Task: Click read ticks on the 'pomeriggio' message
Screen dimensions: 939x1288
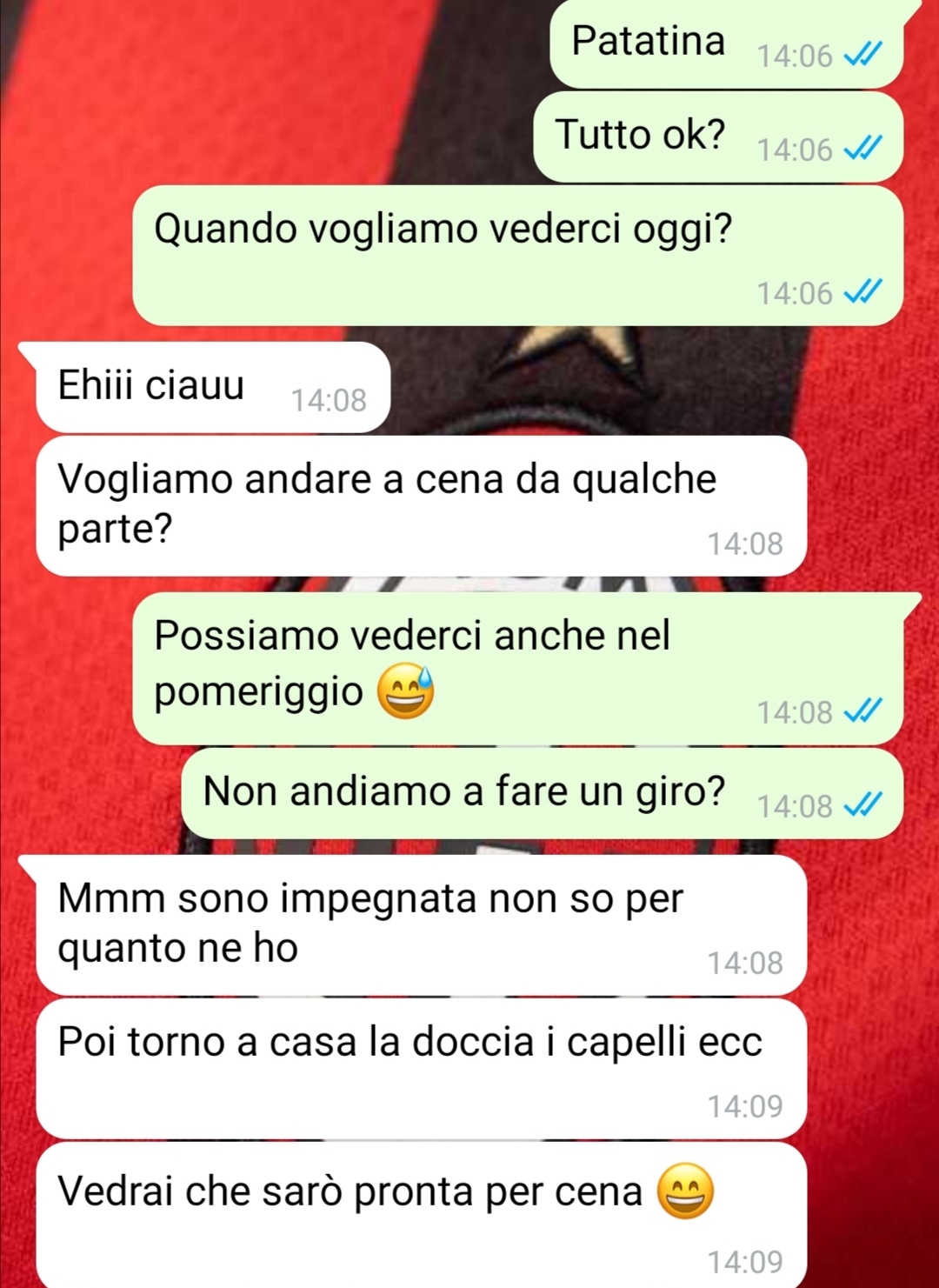Action: pyautogui.click(x=863, y=711)
